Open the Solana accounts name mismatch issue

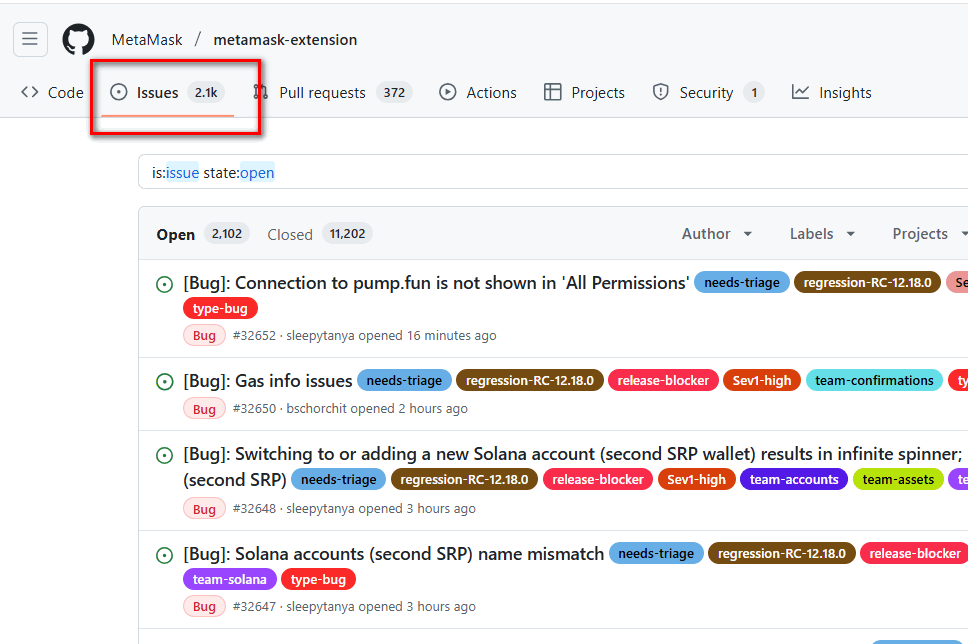(x=393, y=554)
